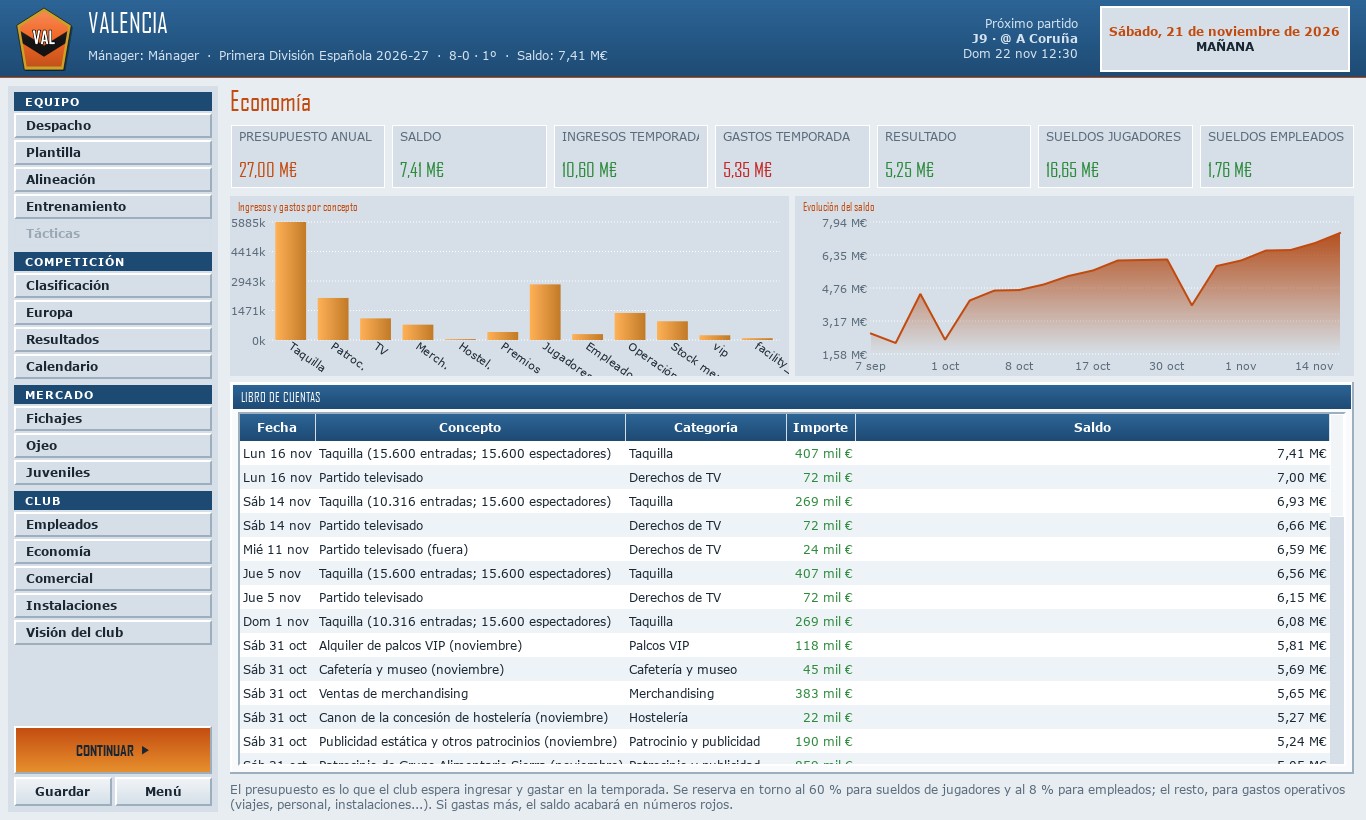Click the Libro de cuentas vertical scrollbar

[x=1337, y=590]
